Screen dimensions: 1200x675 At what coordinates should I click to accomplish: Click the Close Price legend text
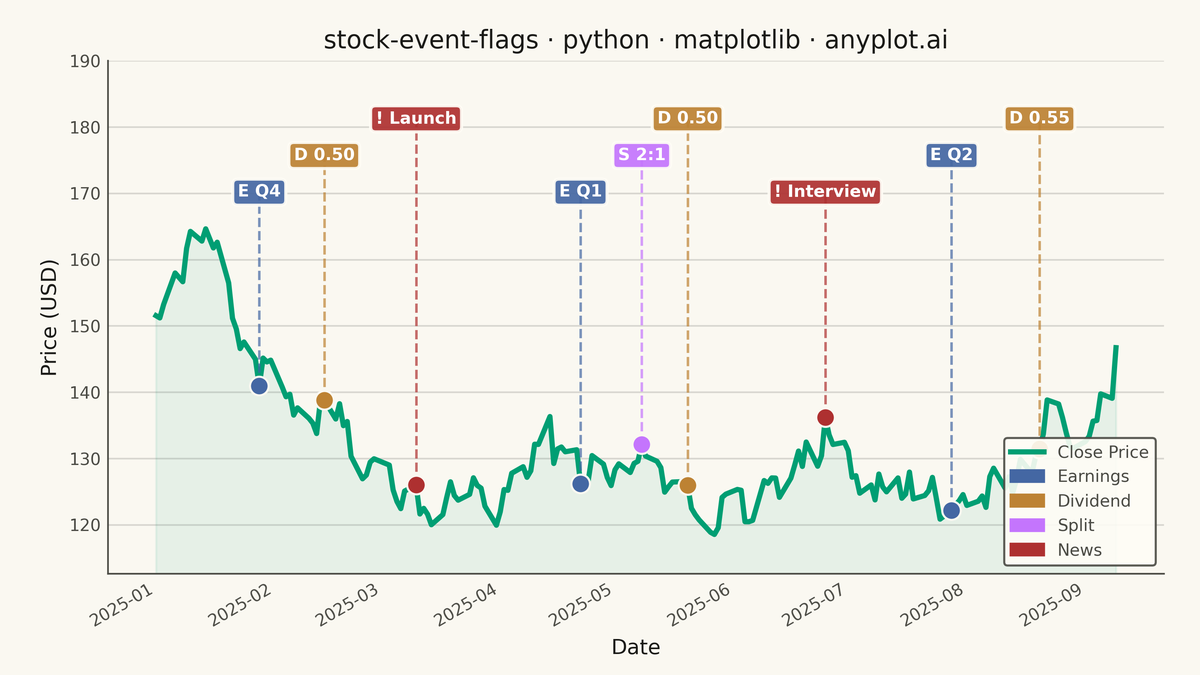(1103, 452)
